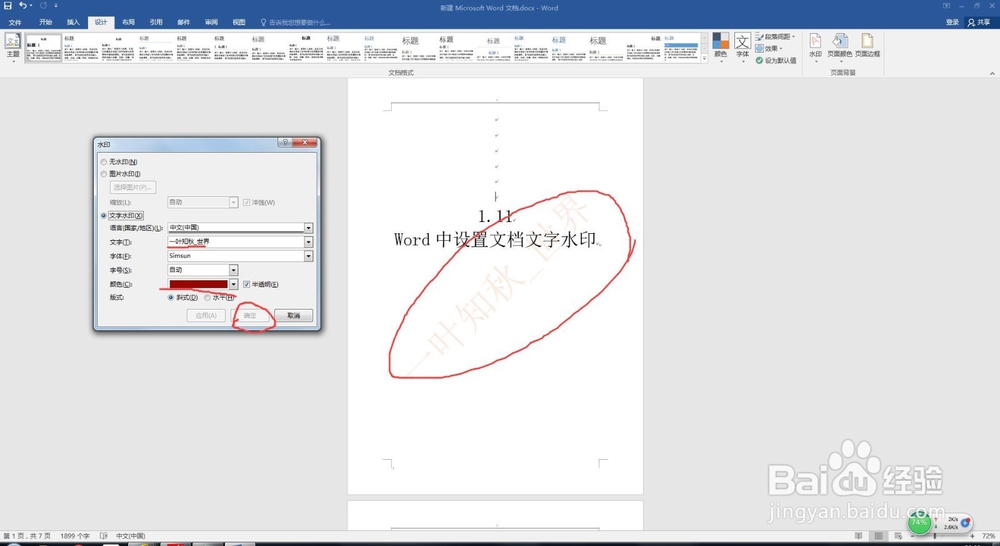Switch to Print Layout view icon in status bar
This screenshot has height=546, width=1000.
pos(878,536)
